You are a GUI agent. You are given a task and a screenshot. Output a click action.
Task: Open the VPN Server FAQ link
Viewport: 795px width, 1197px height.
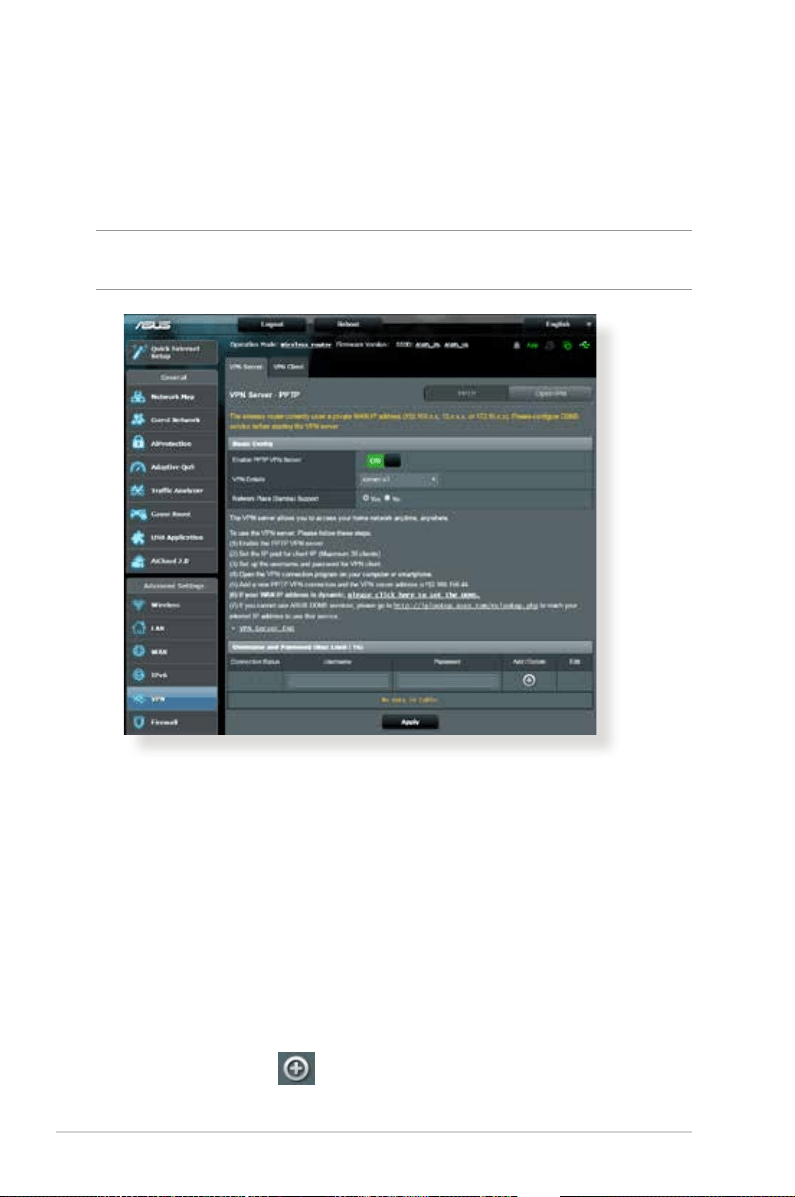(x=267, y=628)
